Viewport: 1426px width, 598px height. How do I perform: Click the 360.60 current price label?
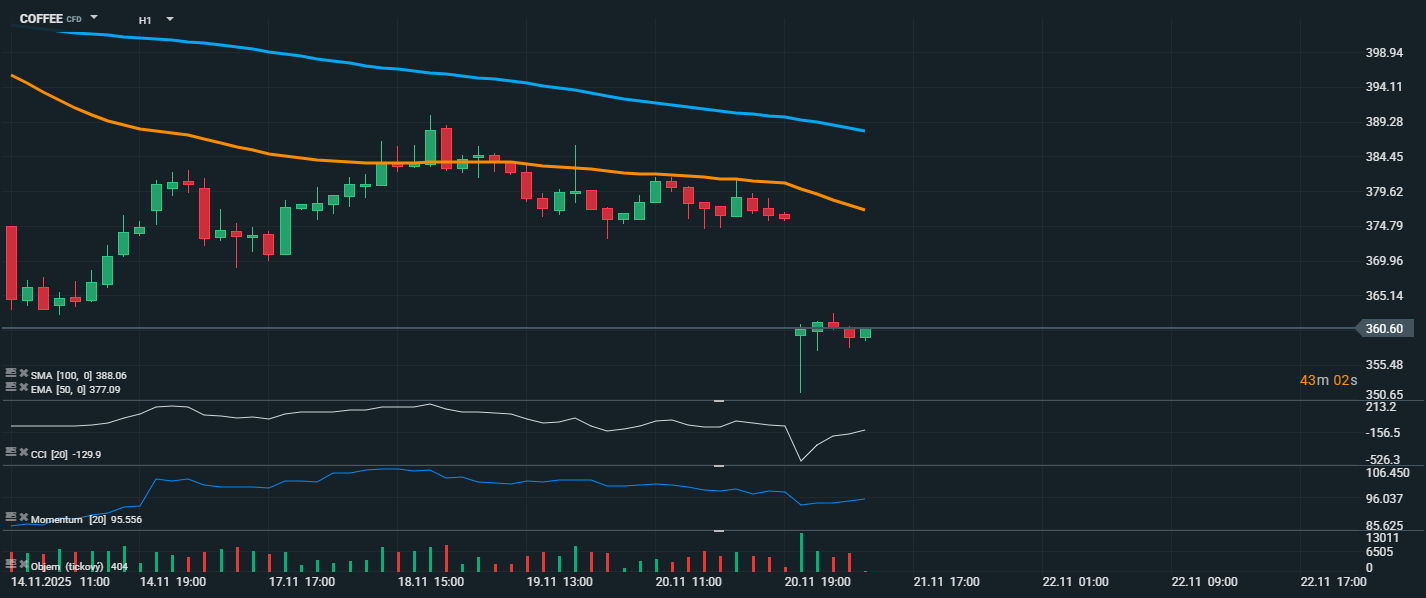(x=1384, y=329)
